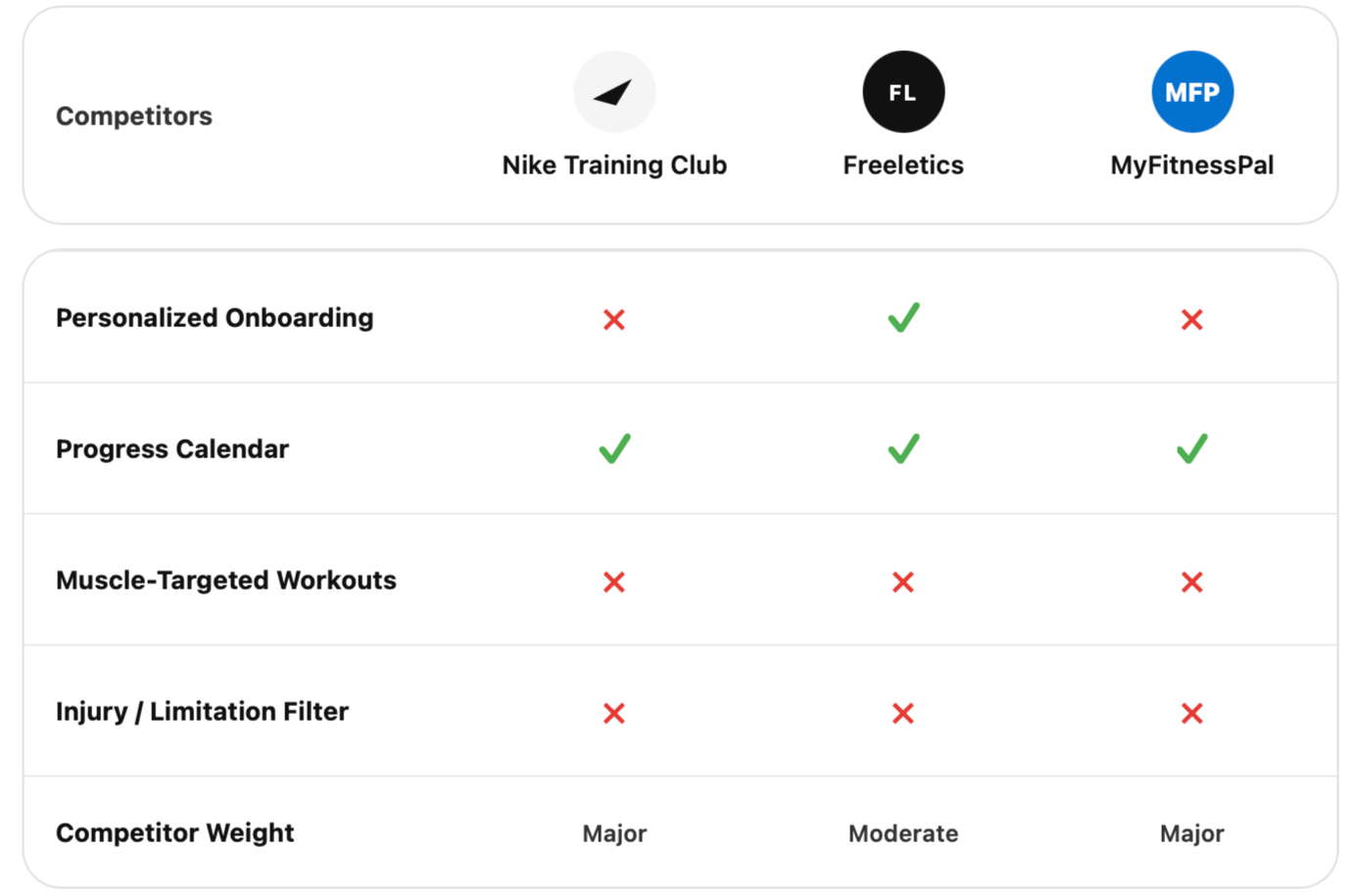Click the Competitor Weight row label
Screen dimensions: 1353x896
pyautogui.click(x=174, y=832)
